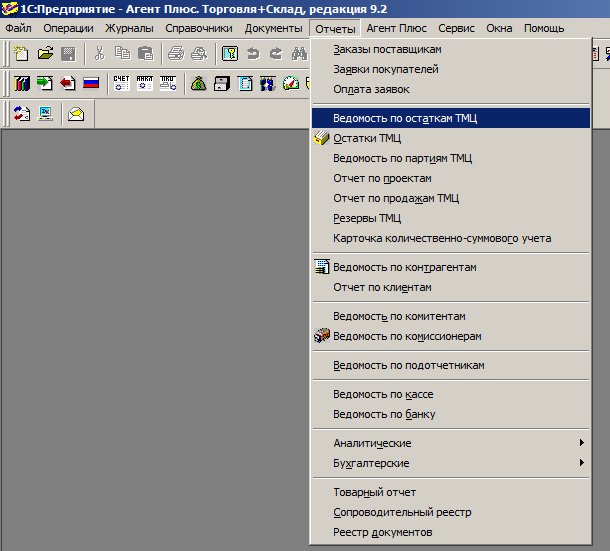Choose Остатки ТМЦ menu item
This screenshot has height=551, width=610.
point(451,138)
